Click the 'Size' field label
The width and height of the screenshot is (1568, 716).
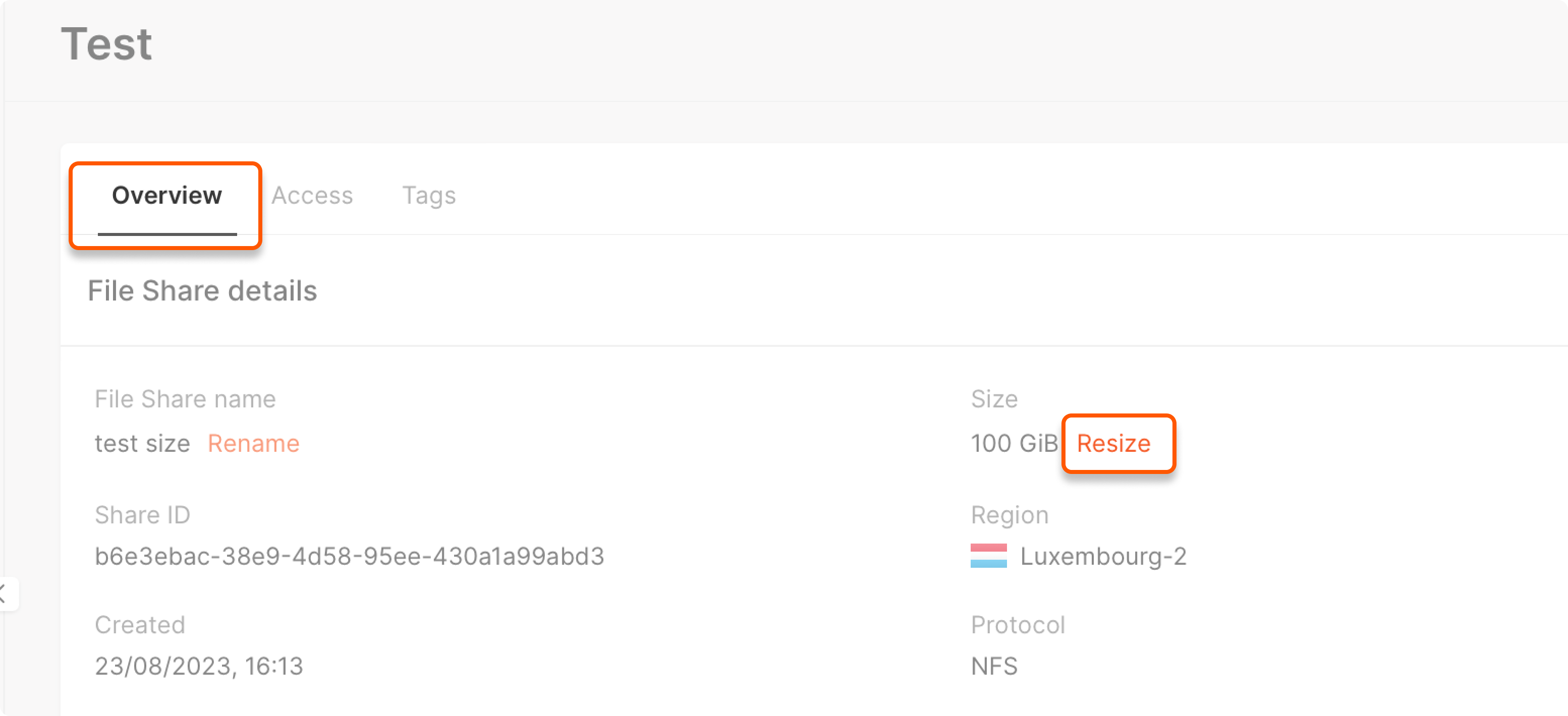[994, 399]
